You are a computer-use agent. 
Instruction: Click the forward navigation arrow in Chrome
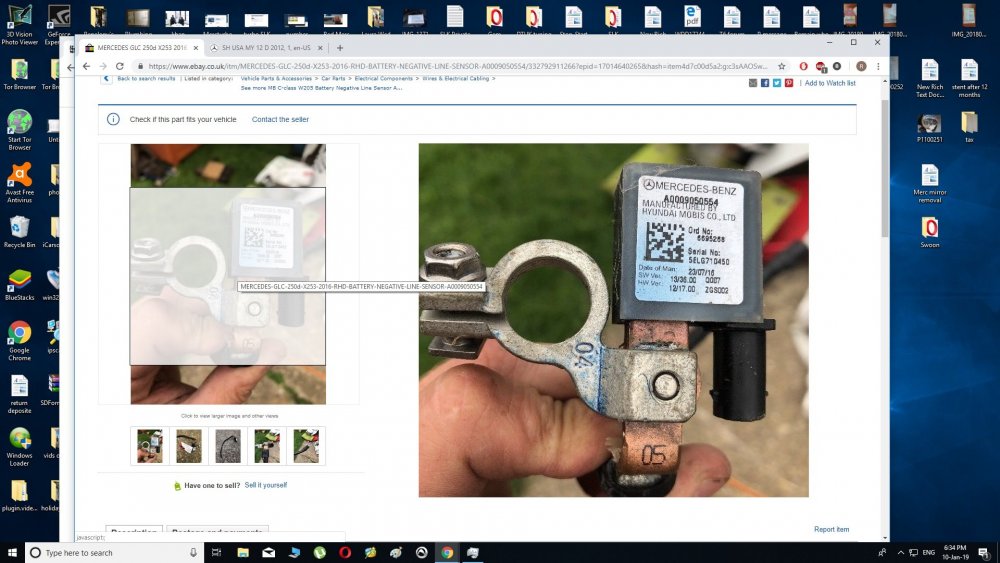pyautogui.click(x=103, y=66)
